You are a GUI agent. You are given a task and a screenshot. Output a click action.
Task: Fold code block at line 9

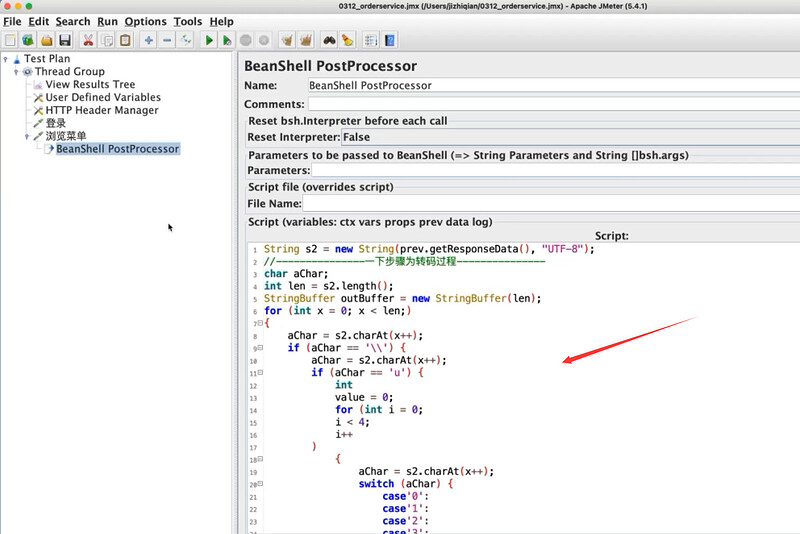(x=260, y=348)
